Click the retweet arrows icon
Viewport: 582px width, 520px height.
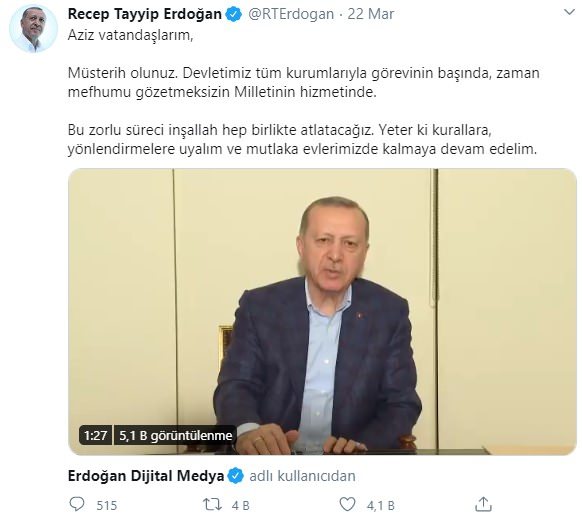[212, 504]
